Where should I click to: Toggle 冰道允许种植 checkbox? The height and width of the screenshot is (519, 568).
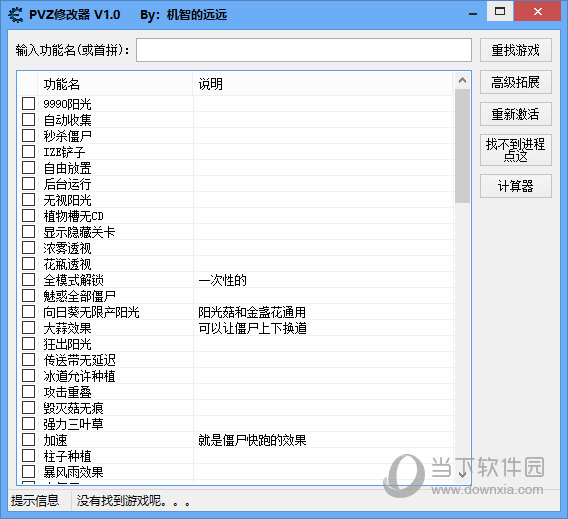tap(28, 376)
